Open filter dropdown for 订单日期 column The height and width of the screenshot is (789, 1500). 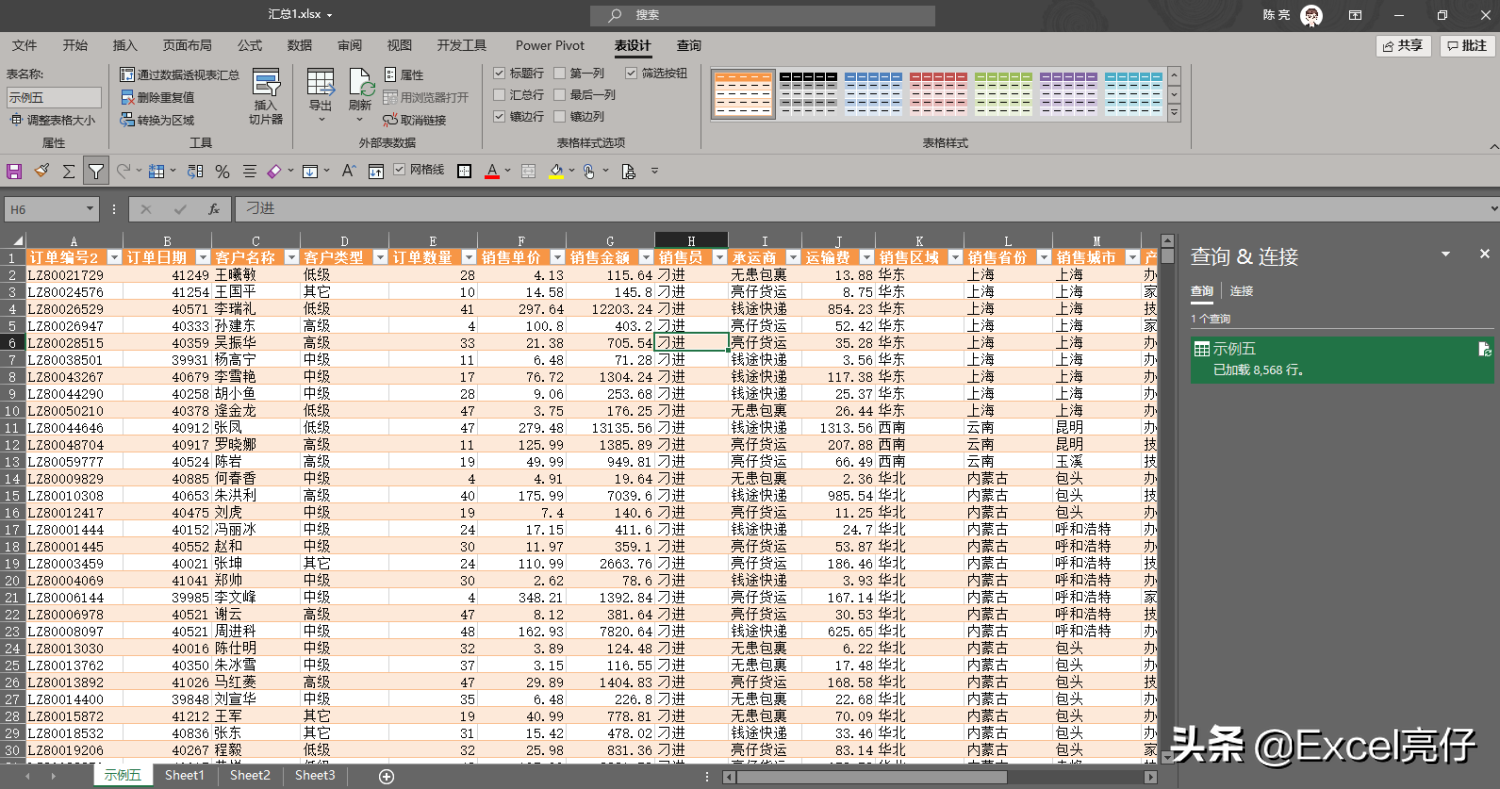pyautogui.click(x=203, y=257)
